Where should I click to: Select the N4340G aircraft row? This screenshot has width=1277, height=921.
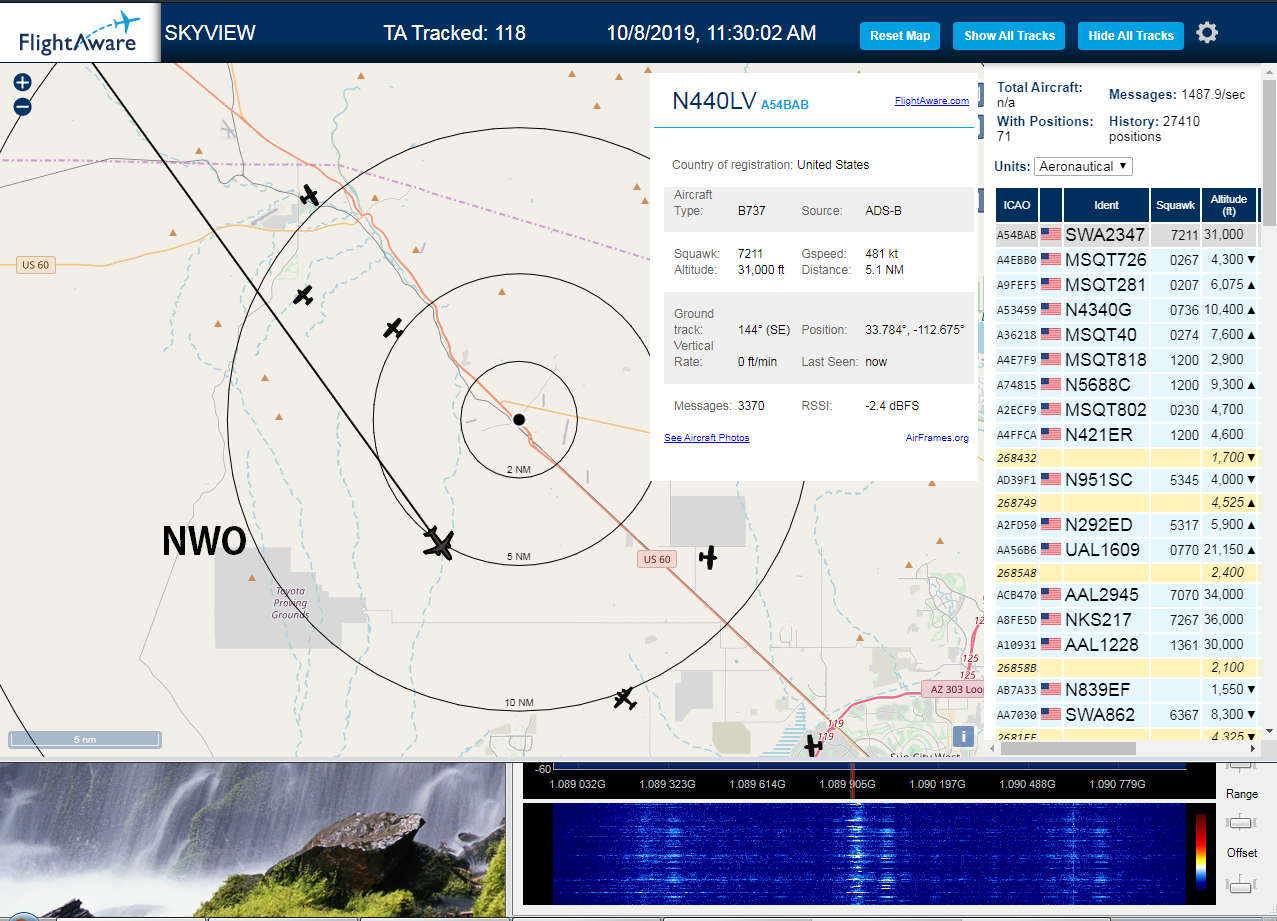pyautogui.click(x=1127, y=310)
